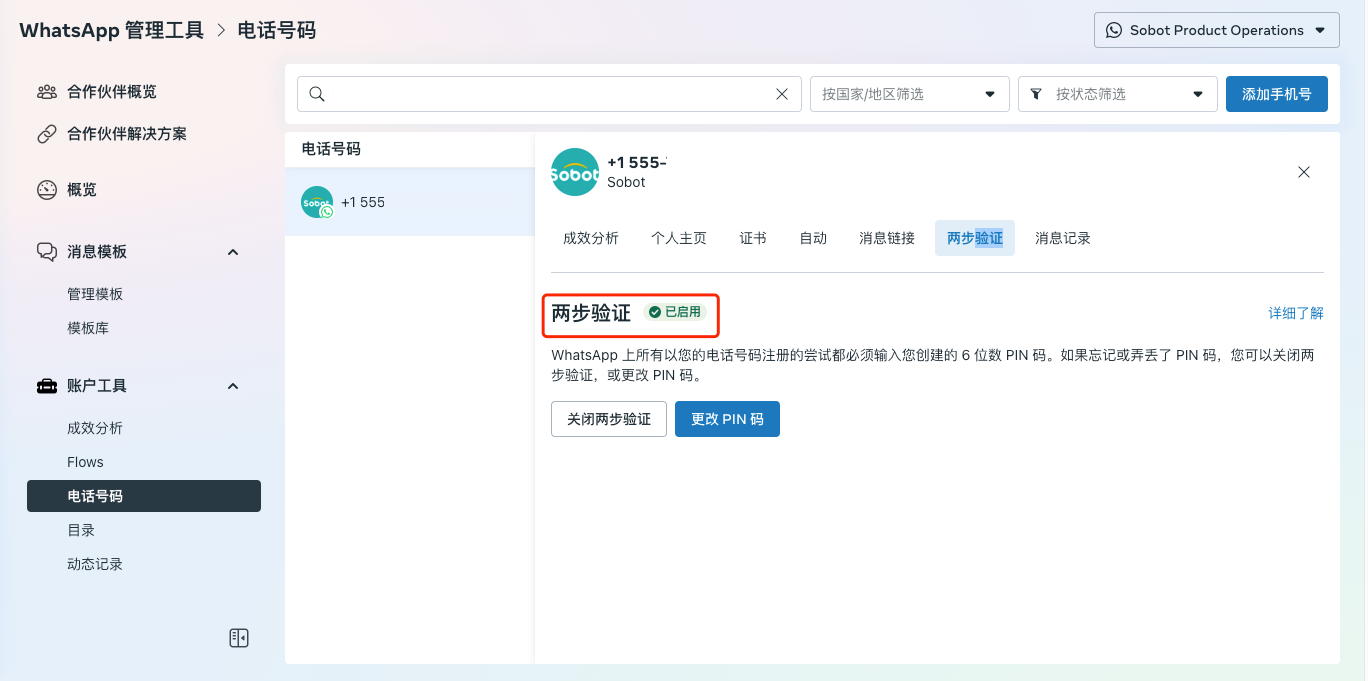Close the phone number detail panel

pyautogui.click(x=1304, y=172)
